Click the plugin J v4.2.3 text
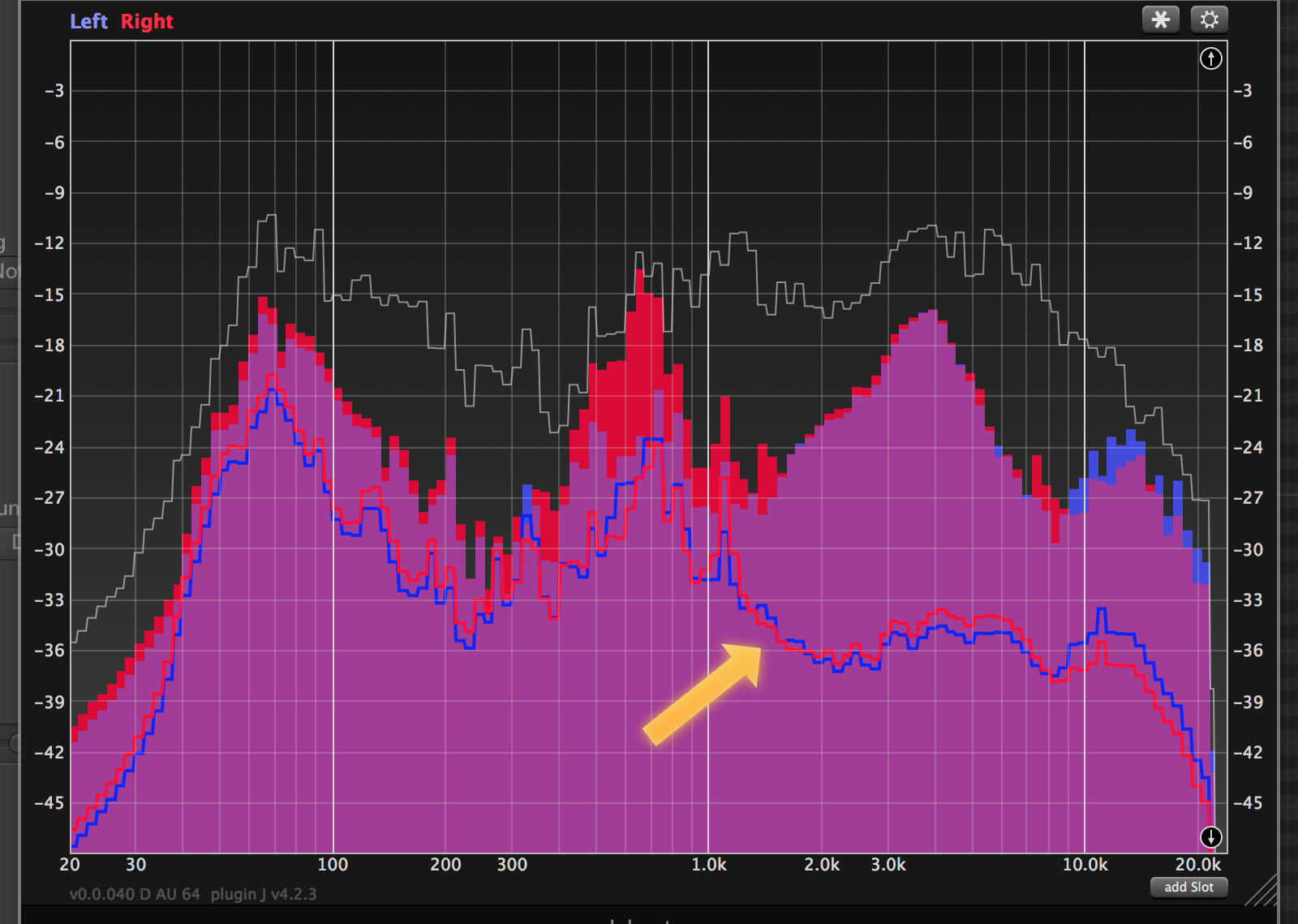 point(264,895)
